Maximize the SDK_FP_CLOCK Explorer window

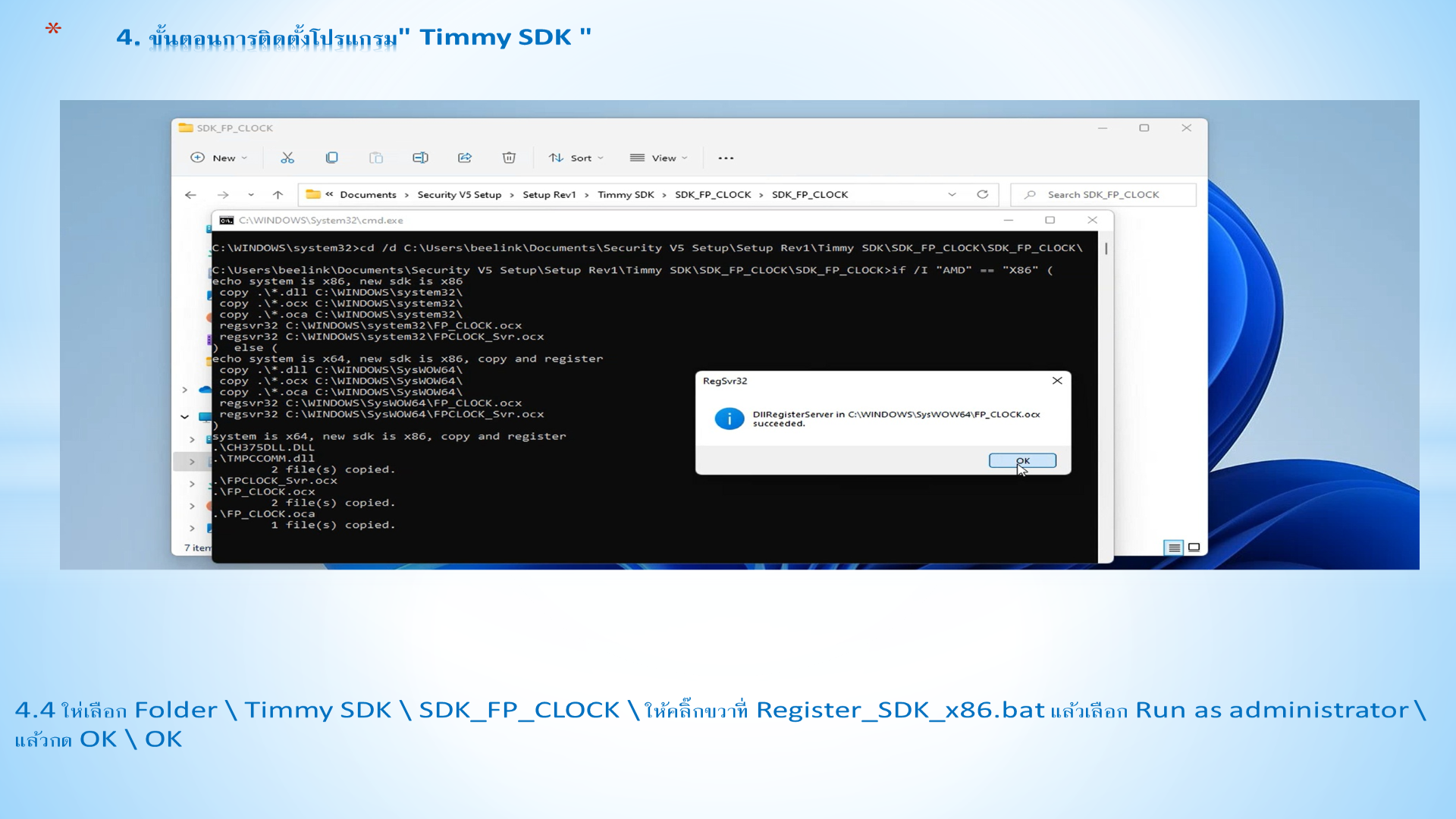[x=1144, y=128]
